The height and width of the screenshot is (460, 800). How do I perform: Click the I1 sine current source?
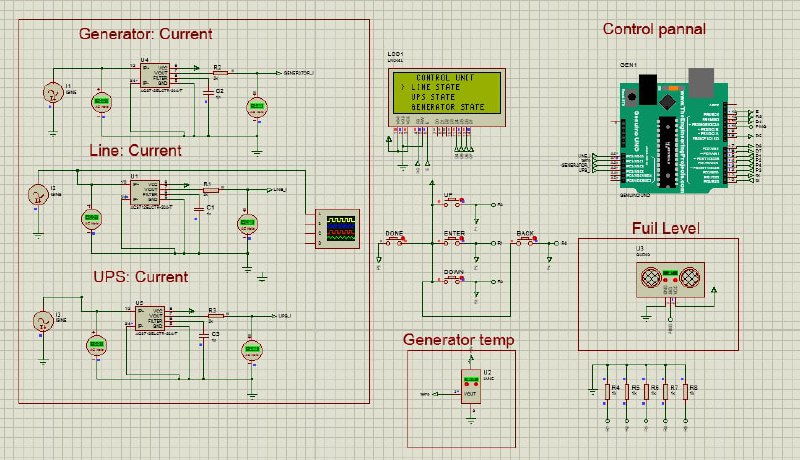53,93
